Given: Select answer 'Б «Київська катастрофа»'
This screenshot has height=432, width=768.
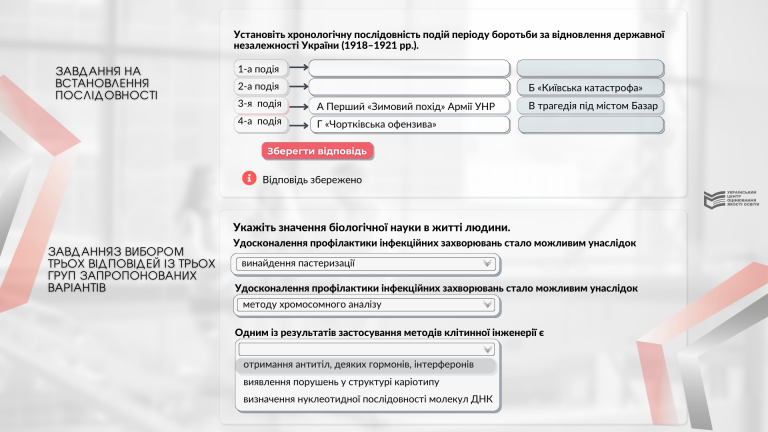Looking at the screenshot, I should click(590, 88).
